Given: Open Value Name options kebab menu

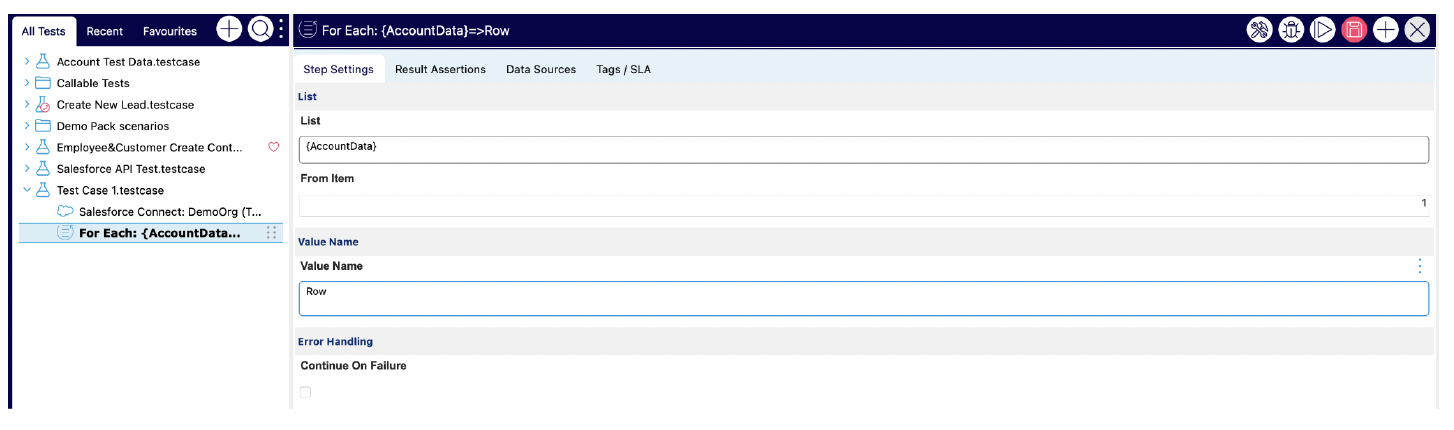Looking at the screenshot, I should [x=1420, y=266].
